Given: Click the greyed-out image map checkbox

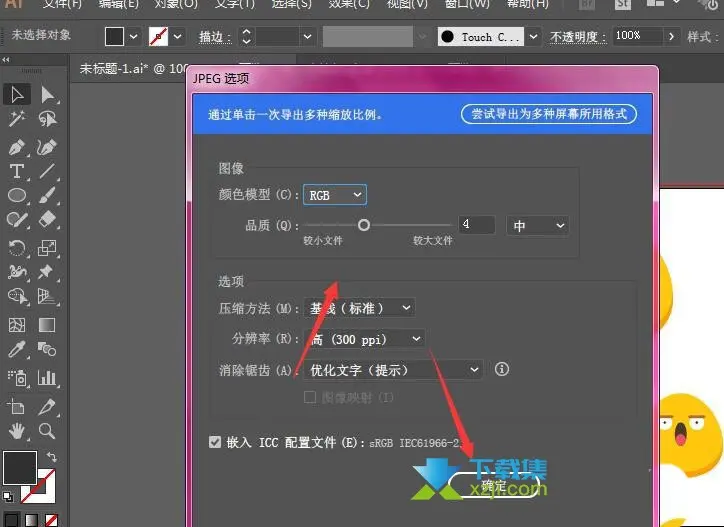Looking at the screenshot, I should pos(310,397).
